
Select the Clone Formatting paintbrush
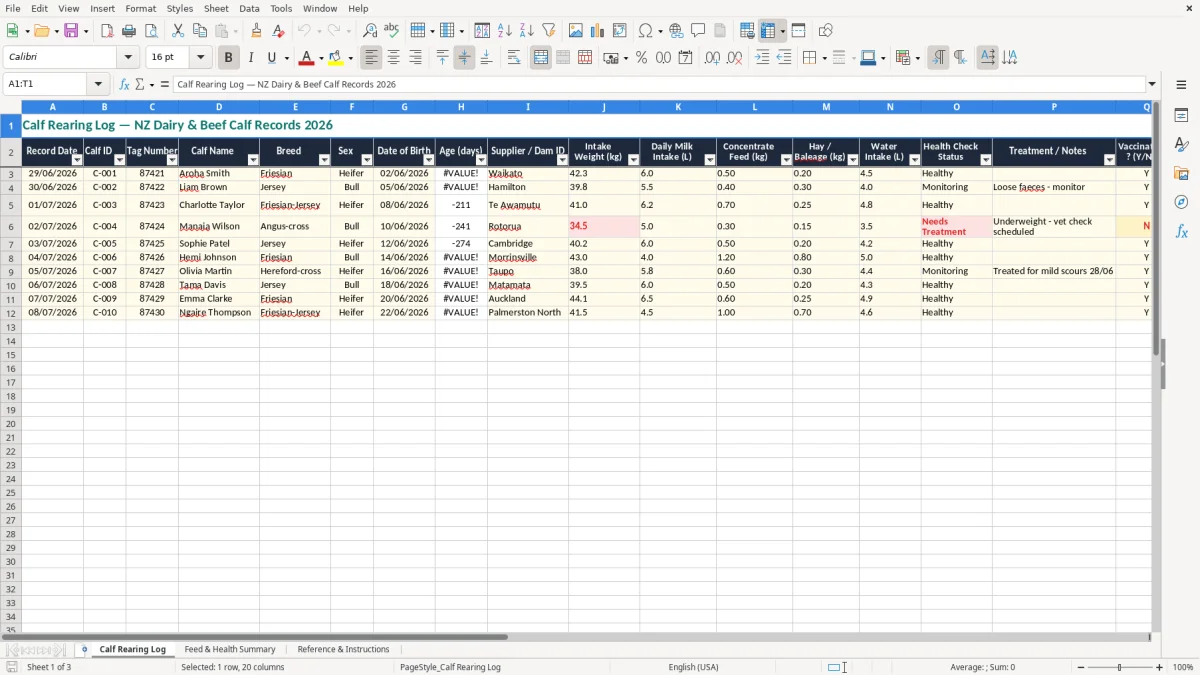pyautogui.click(x=257, y=31)
